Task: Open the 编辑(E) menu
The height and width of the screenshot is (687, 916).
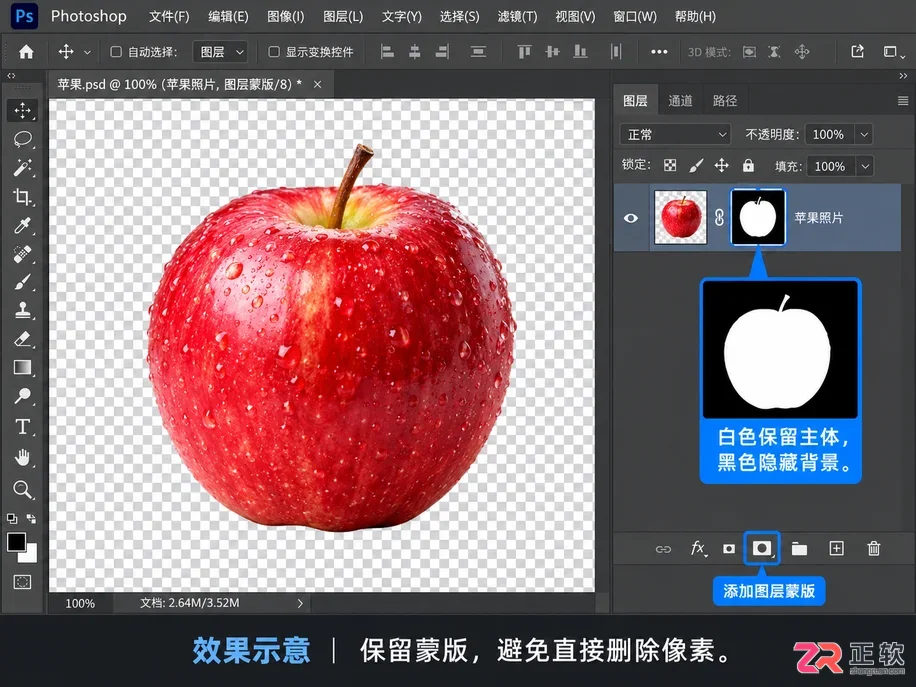Action: tap(228, 16)
